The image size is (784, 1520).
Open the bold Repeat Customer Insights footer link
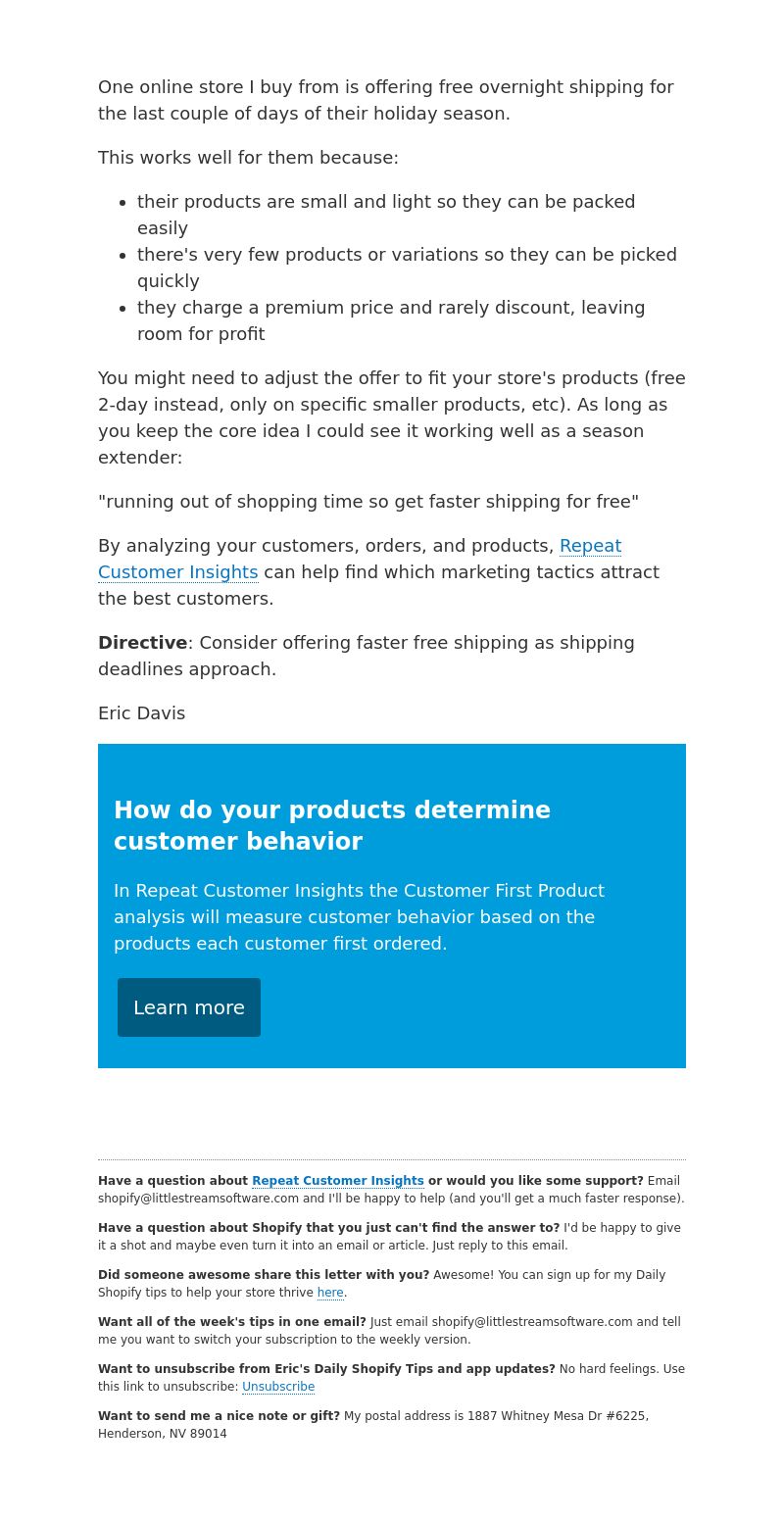[338, 1181]
